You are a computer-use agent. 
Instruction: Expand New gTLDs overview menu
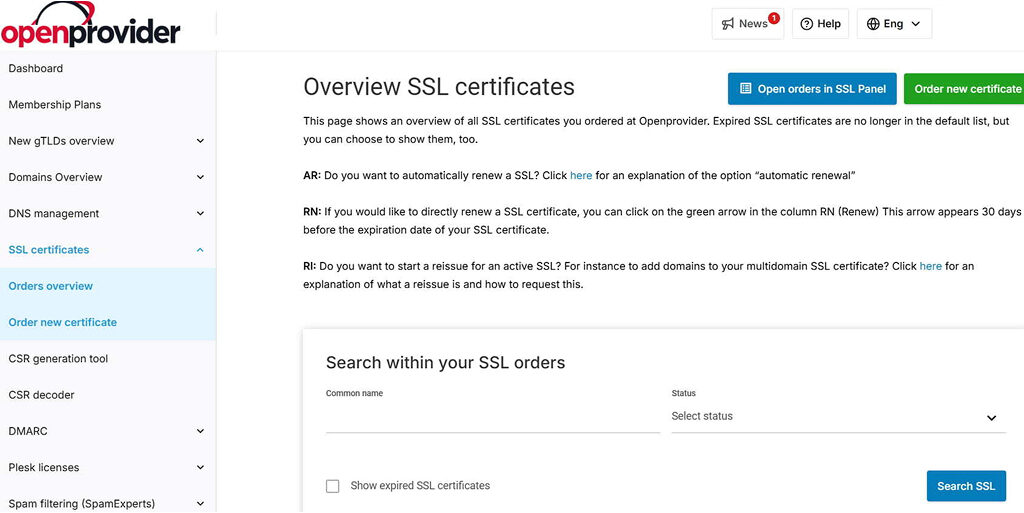[x=200, y=141]
